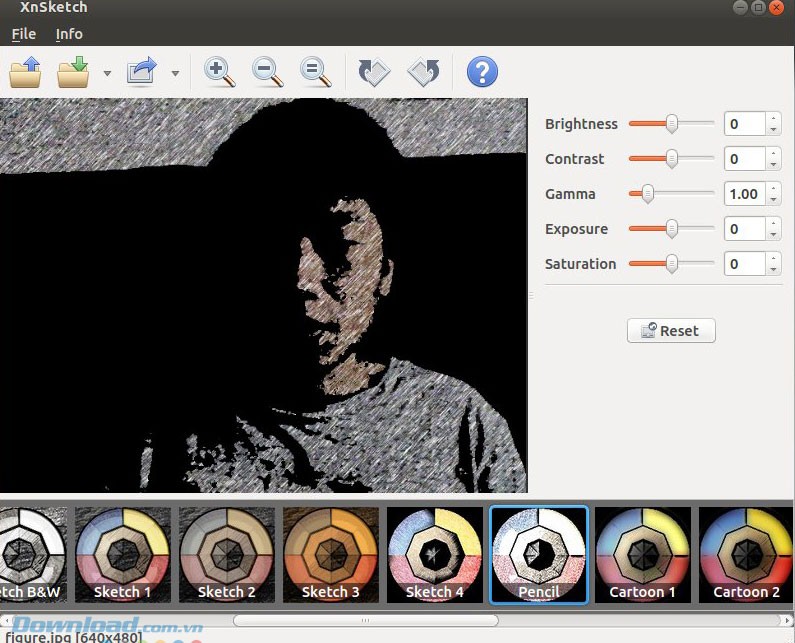Click the Export/Share icon
This screenshot has width=795, height=643.
click(x=141, y=71)
